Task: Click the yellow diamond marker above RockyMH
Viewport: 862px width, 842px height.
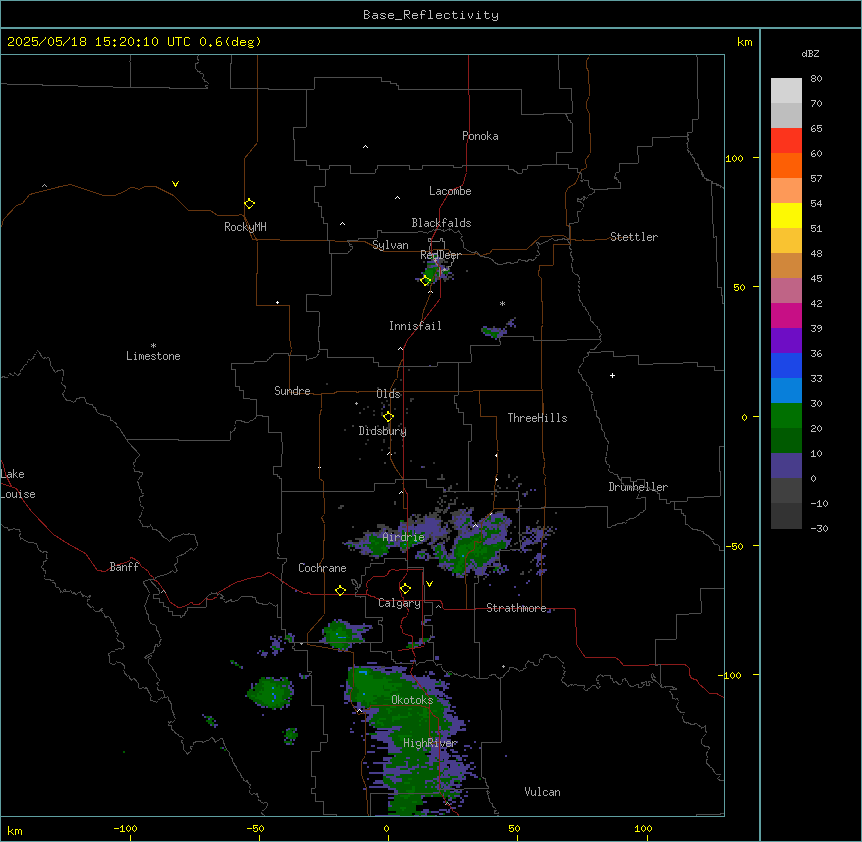Action: (250, 204)
